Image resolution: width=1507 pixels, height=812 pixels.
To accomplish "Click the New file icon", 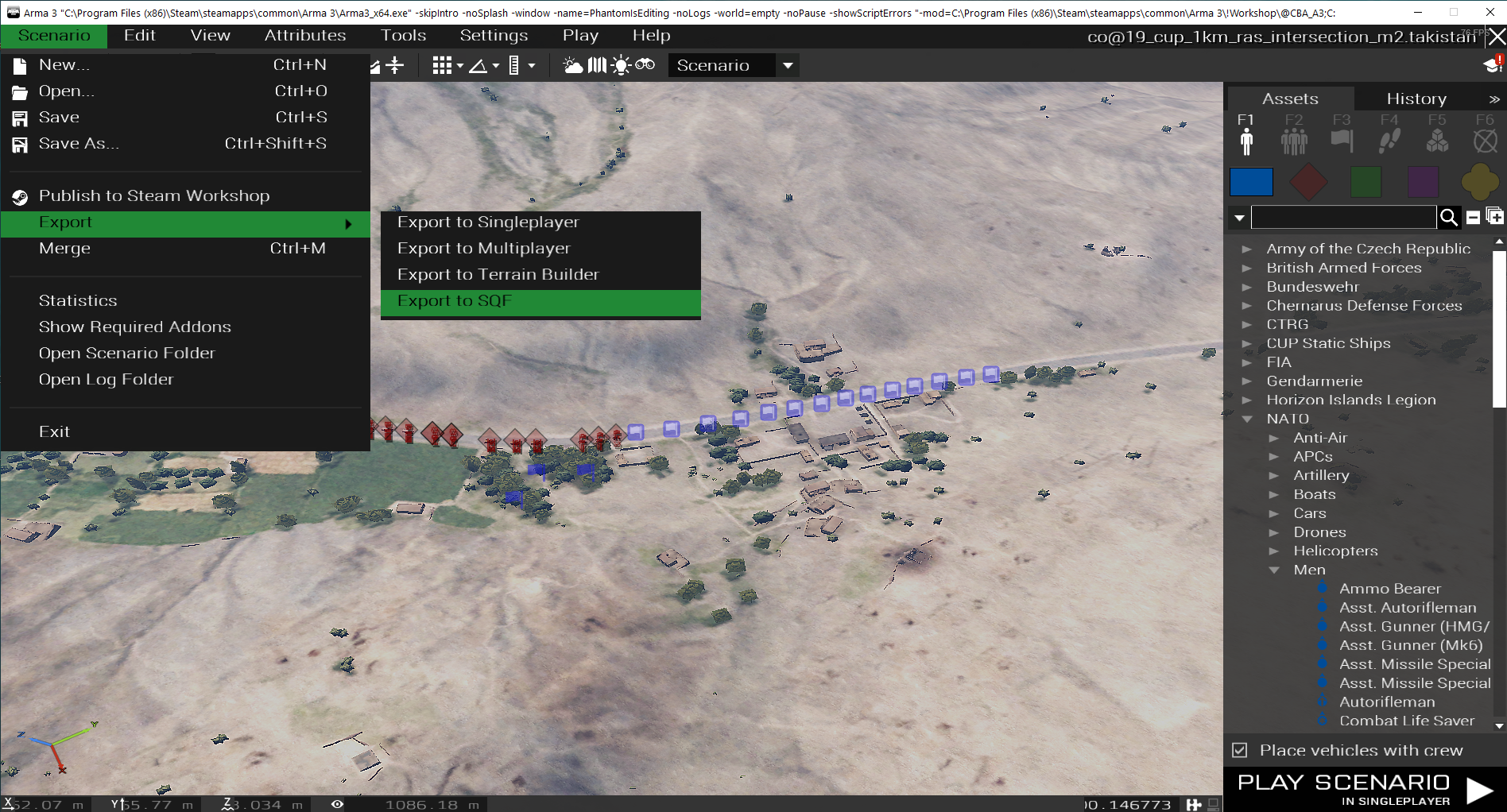I will 20,65.
